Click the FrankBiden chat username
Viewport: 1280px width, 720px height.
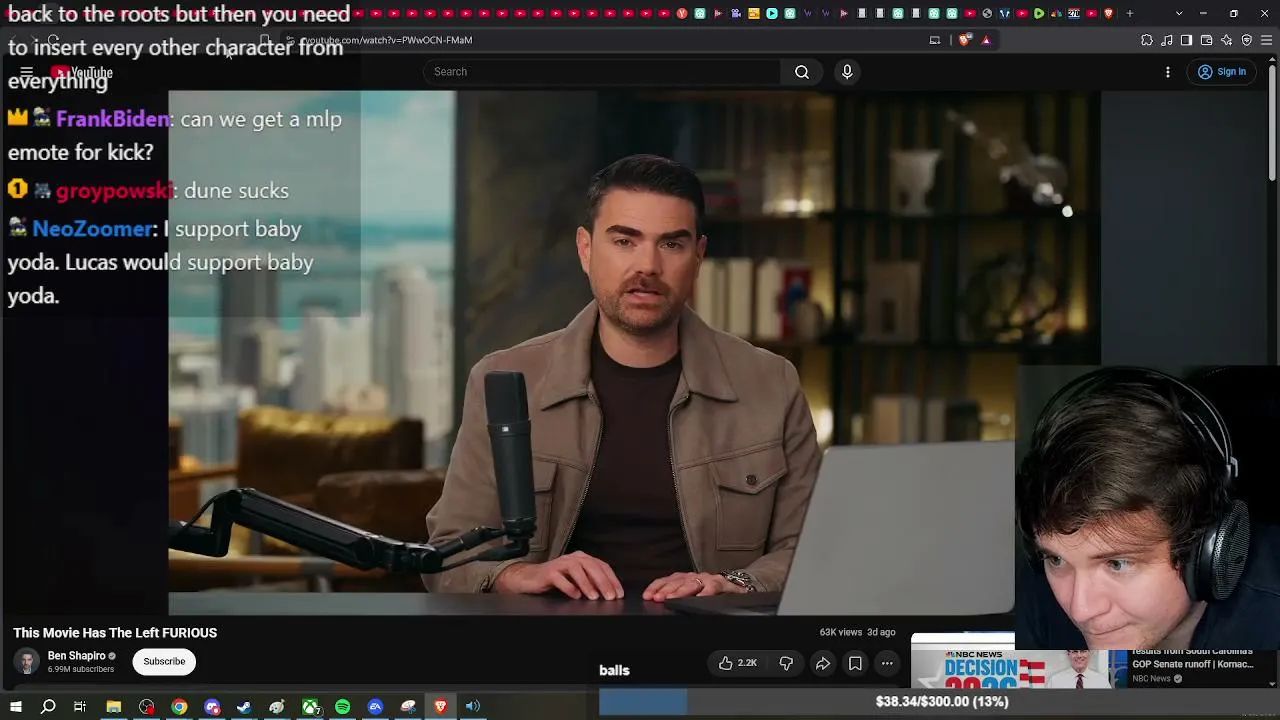click(112, 119)
